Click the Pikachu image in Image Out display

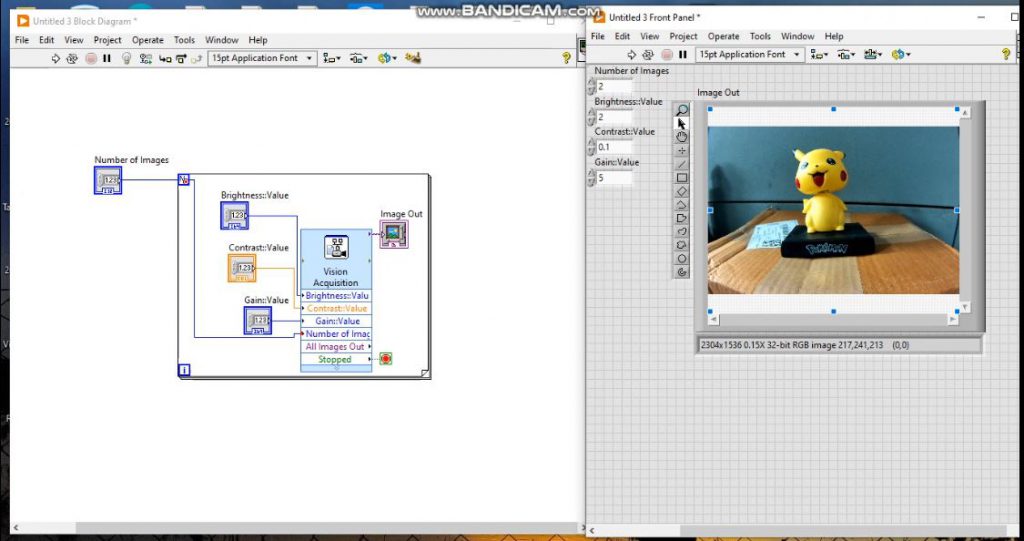(833, 210)
